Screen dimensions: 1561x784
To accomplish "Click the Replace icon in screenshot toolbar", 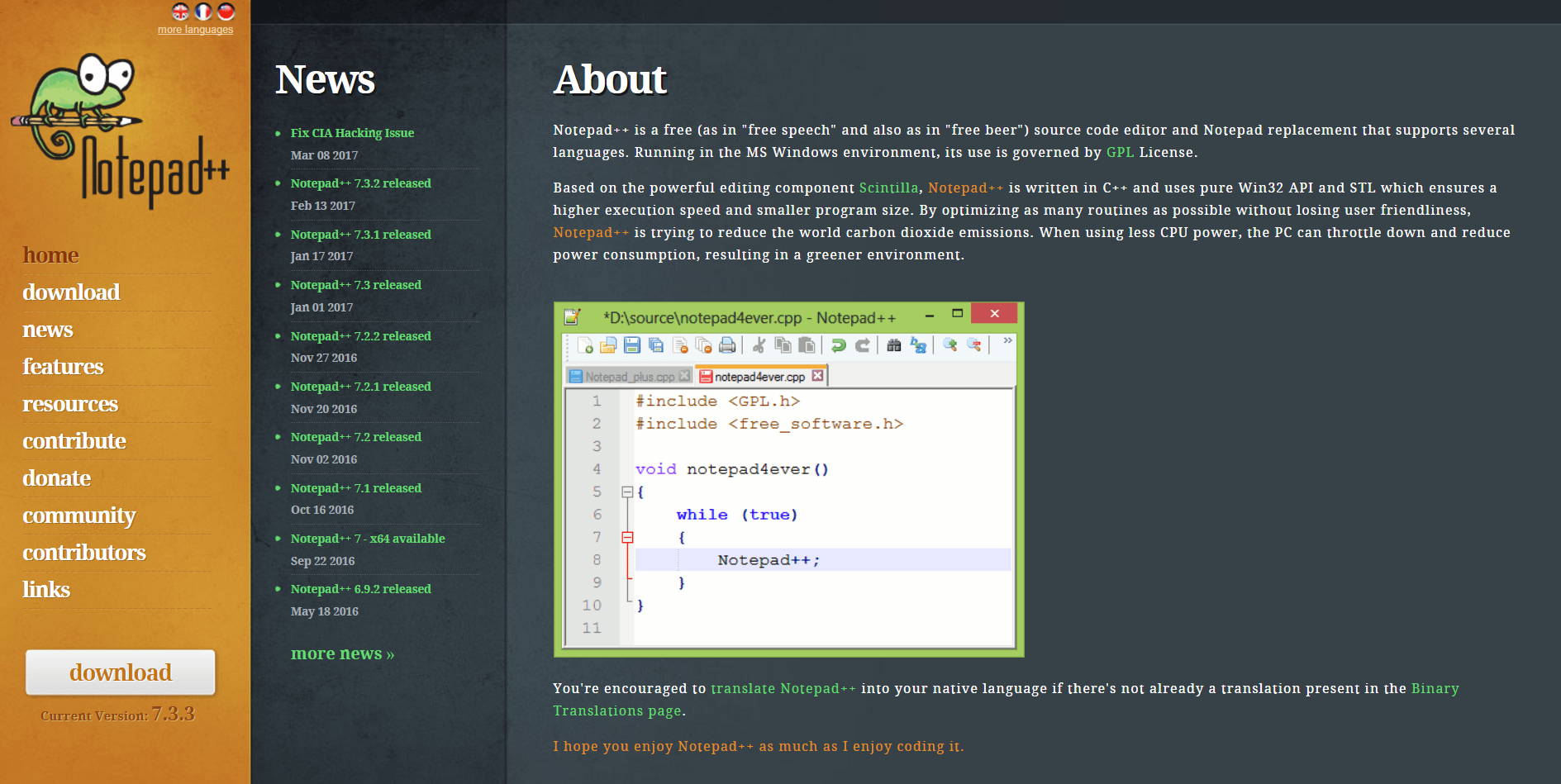I will coord(918,345).
